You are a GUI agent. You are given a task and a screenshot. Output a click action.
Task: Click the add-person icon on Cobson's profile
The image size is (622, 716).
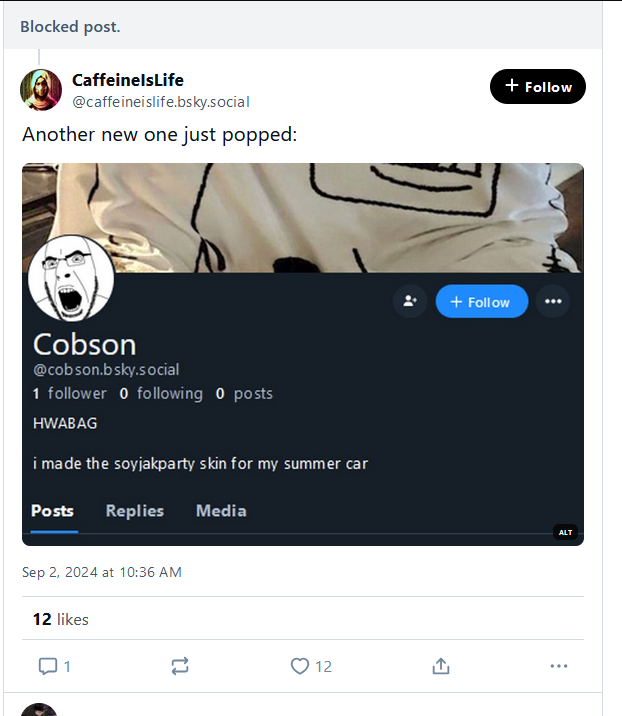point(410,302)
